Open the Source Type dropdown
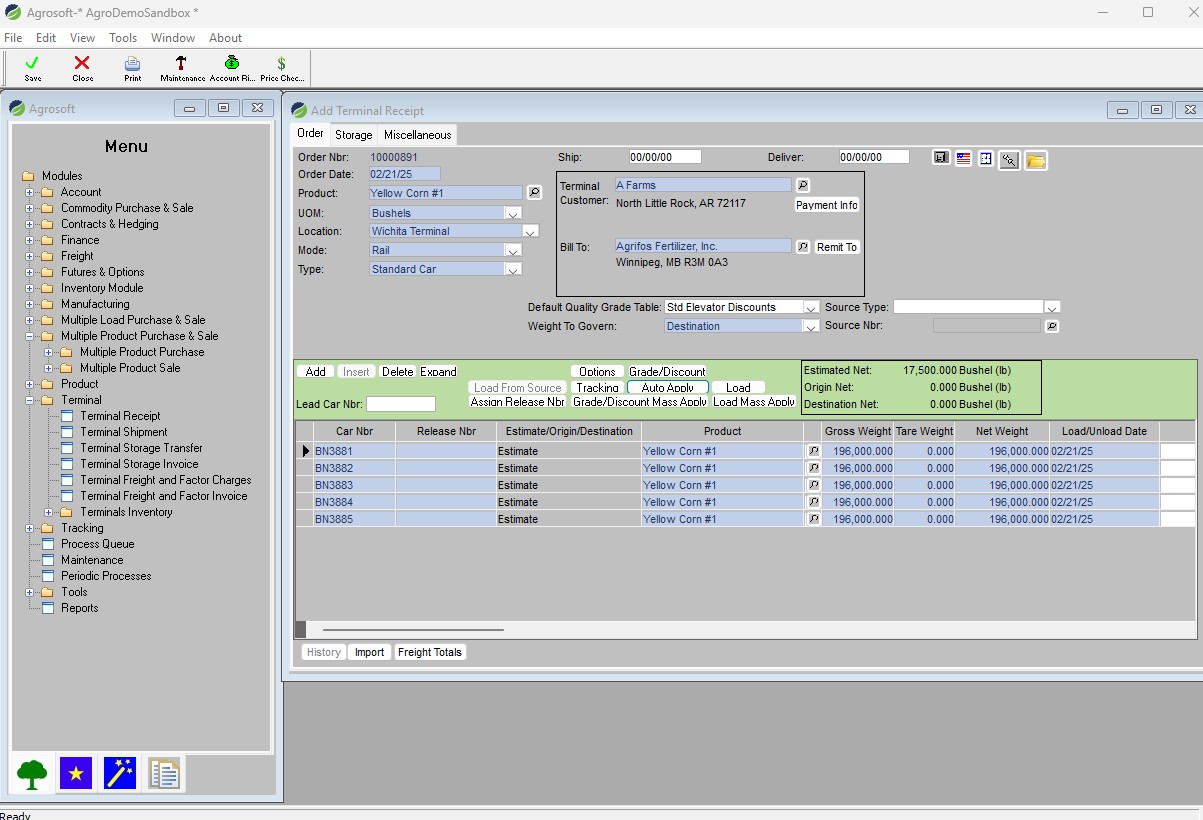 click(x=1051, y=307)
